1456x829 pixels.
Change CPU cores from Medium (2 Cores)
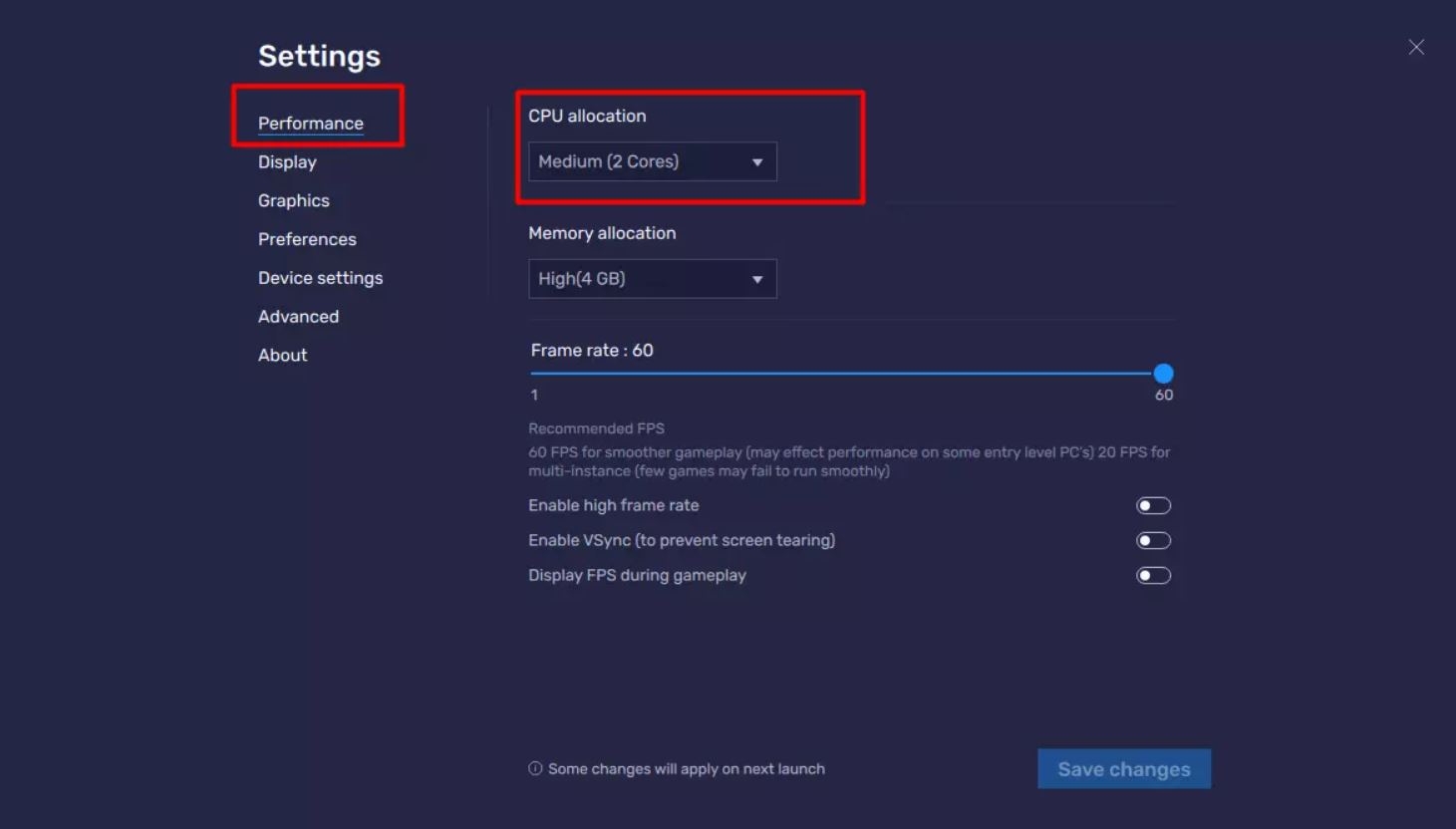pyautogui.click(x=651, y=161)
